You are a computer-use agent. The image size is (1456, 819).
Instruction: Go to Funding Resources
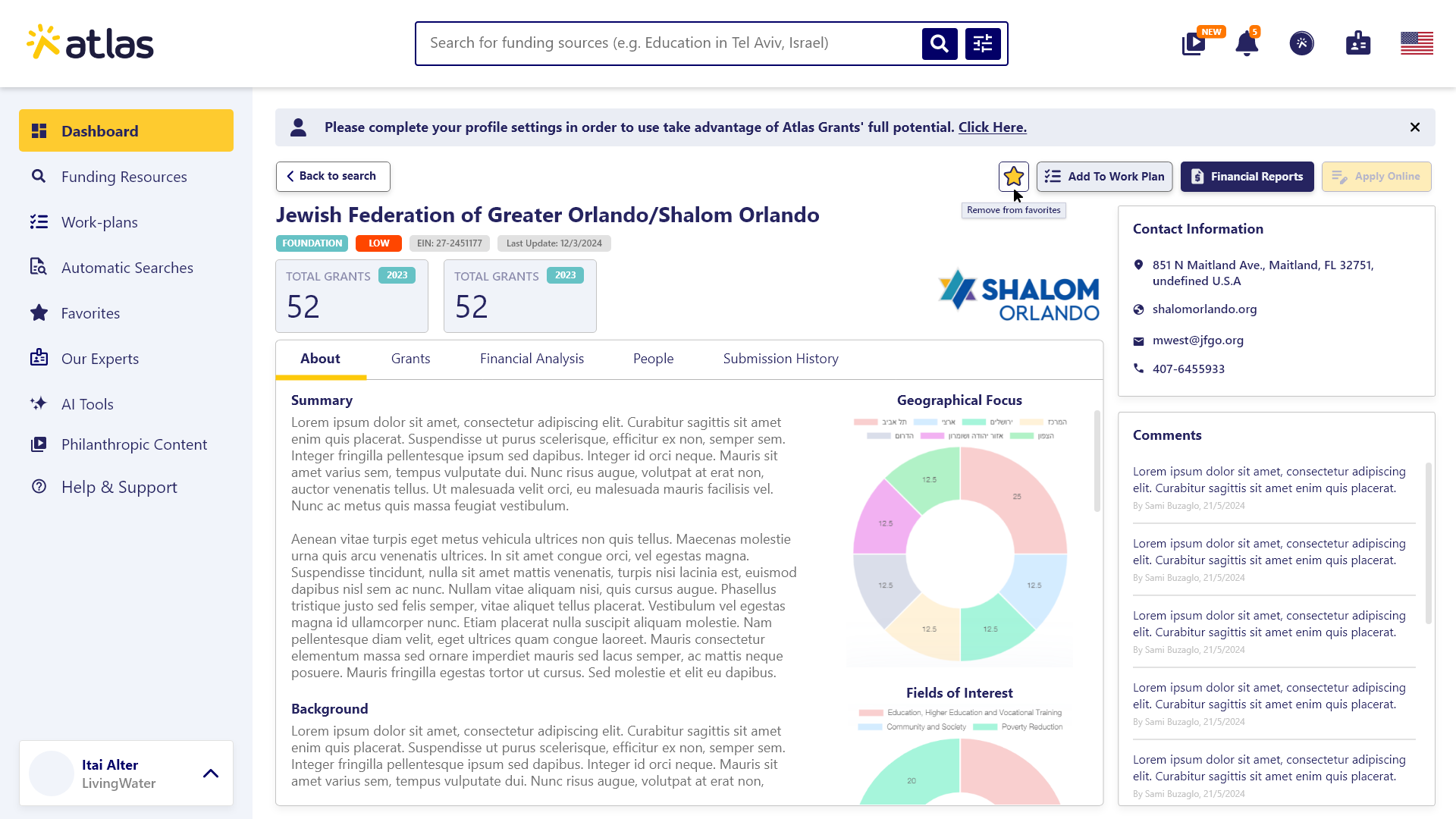pyautogui.click(x=126, y=177)
